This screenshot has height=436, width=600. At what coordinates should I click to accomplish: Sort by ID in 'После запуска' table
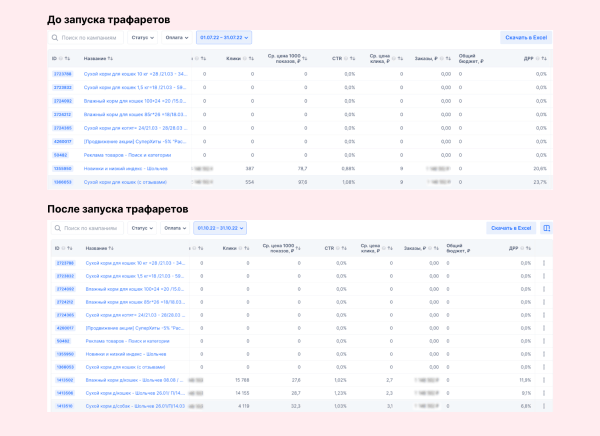[70, 248]
